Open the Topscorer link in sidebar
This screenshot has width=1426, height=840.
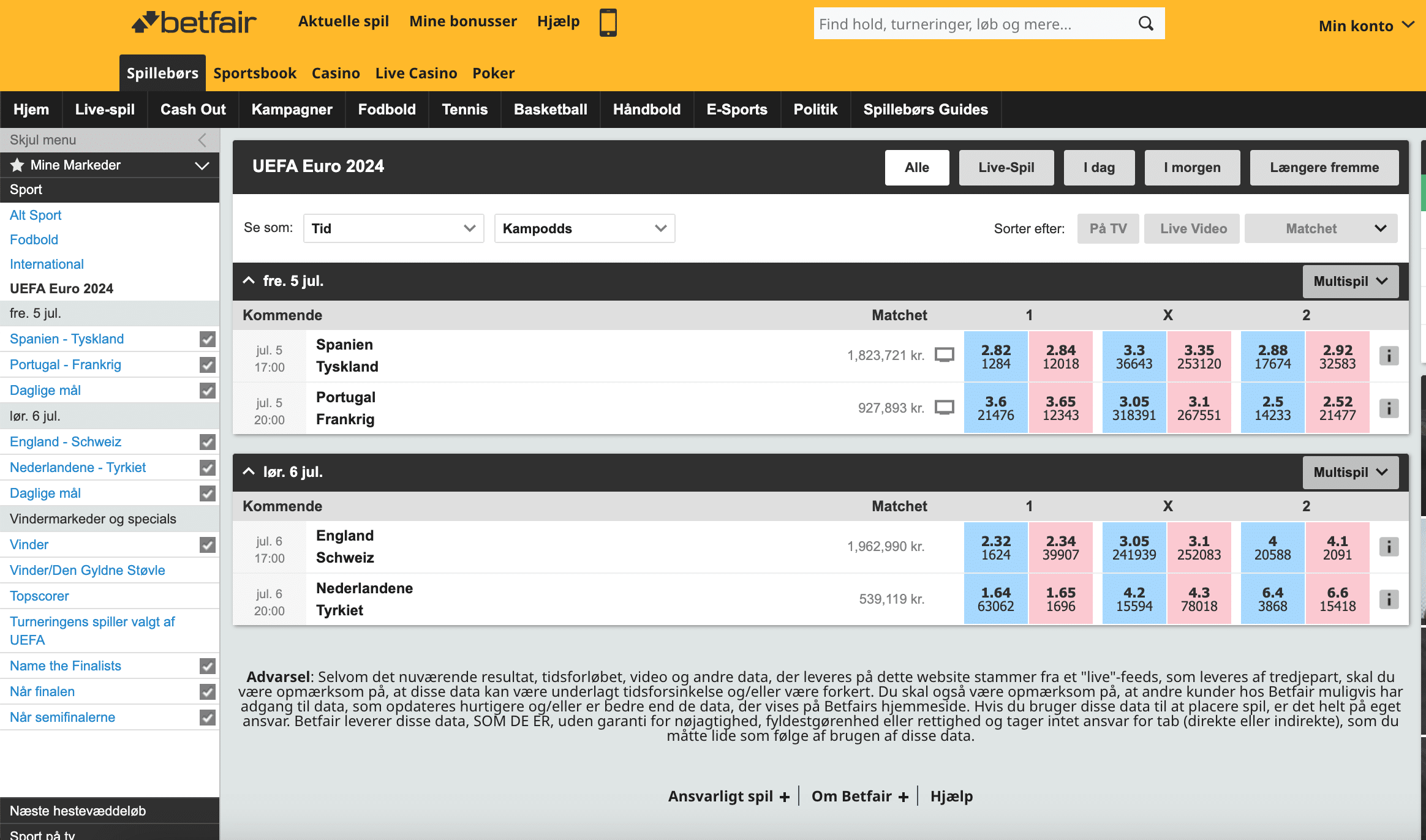coord(39,596)
